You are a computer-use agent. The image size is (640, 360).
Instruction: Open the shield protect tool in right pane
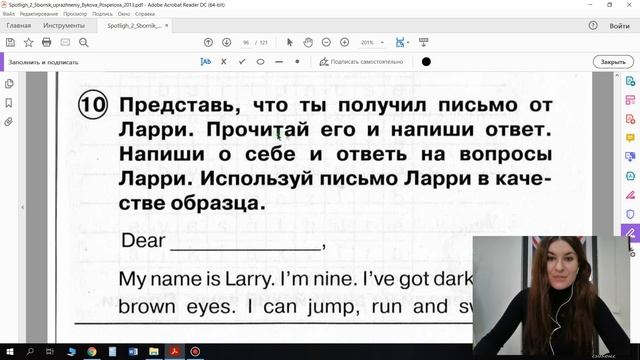click(630, 214)
